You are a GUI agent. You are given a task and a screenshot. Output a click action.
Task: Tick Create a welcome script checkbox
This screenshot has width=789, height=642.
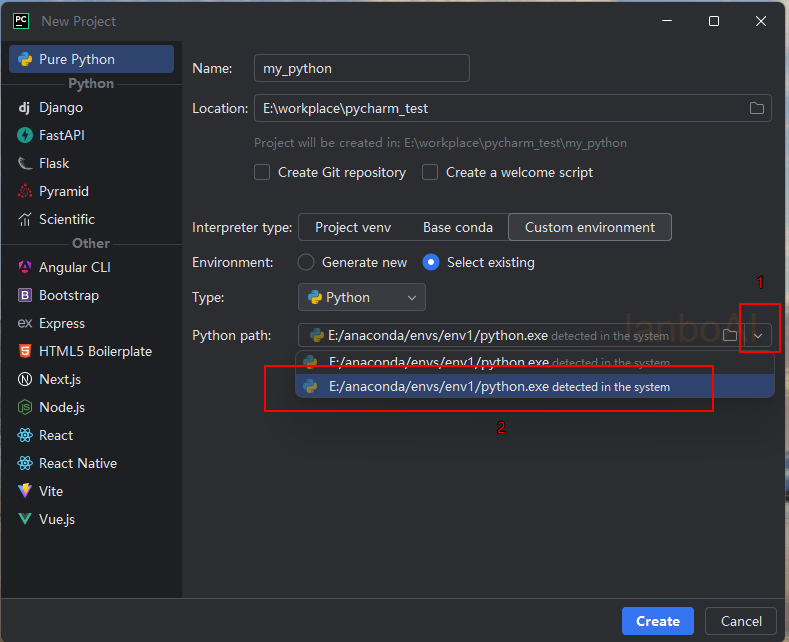[430, 172]
